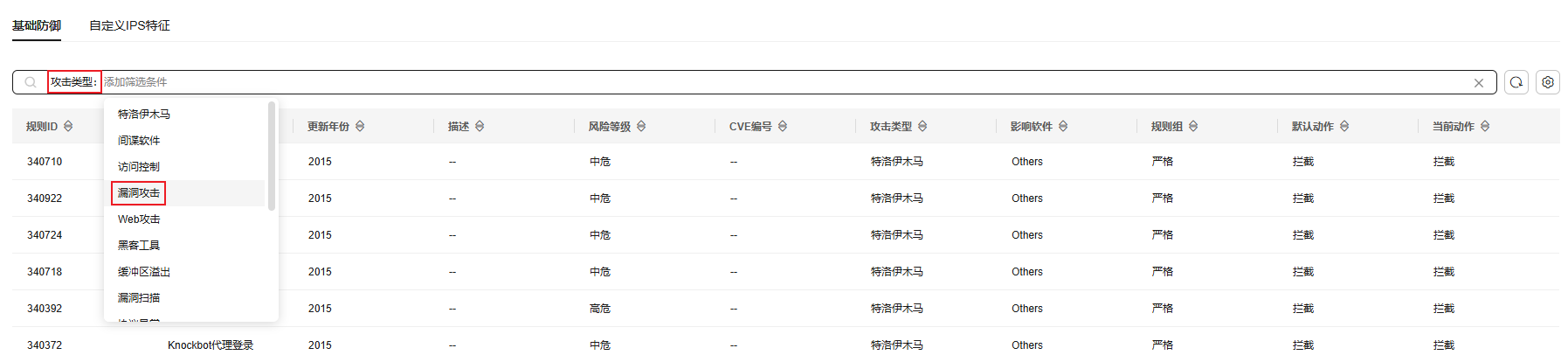1568x362 pixels.
Task: Click the search magnifier icon
Action: point(31,82)
